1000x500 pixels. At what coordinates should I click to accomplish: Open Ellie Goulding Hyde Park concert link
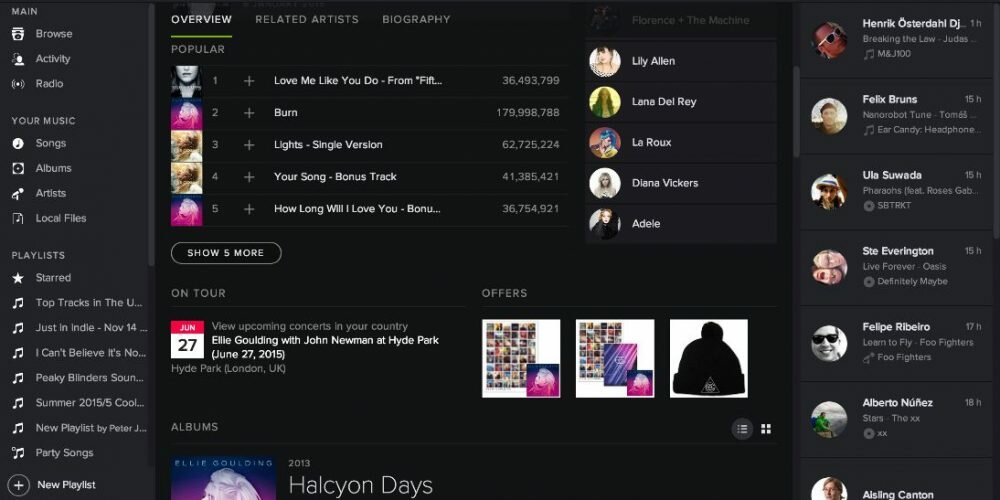coord(325,347)
